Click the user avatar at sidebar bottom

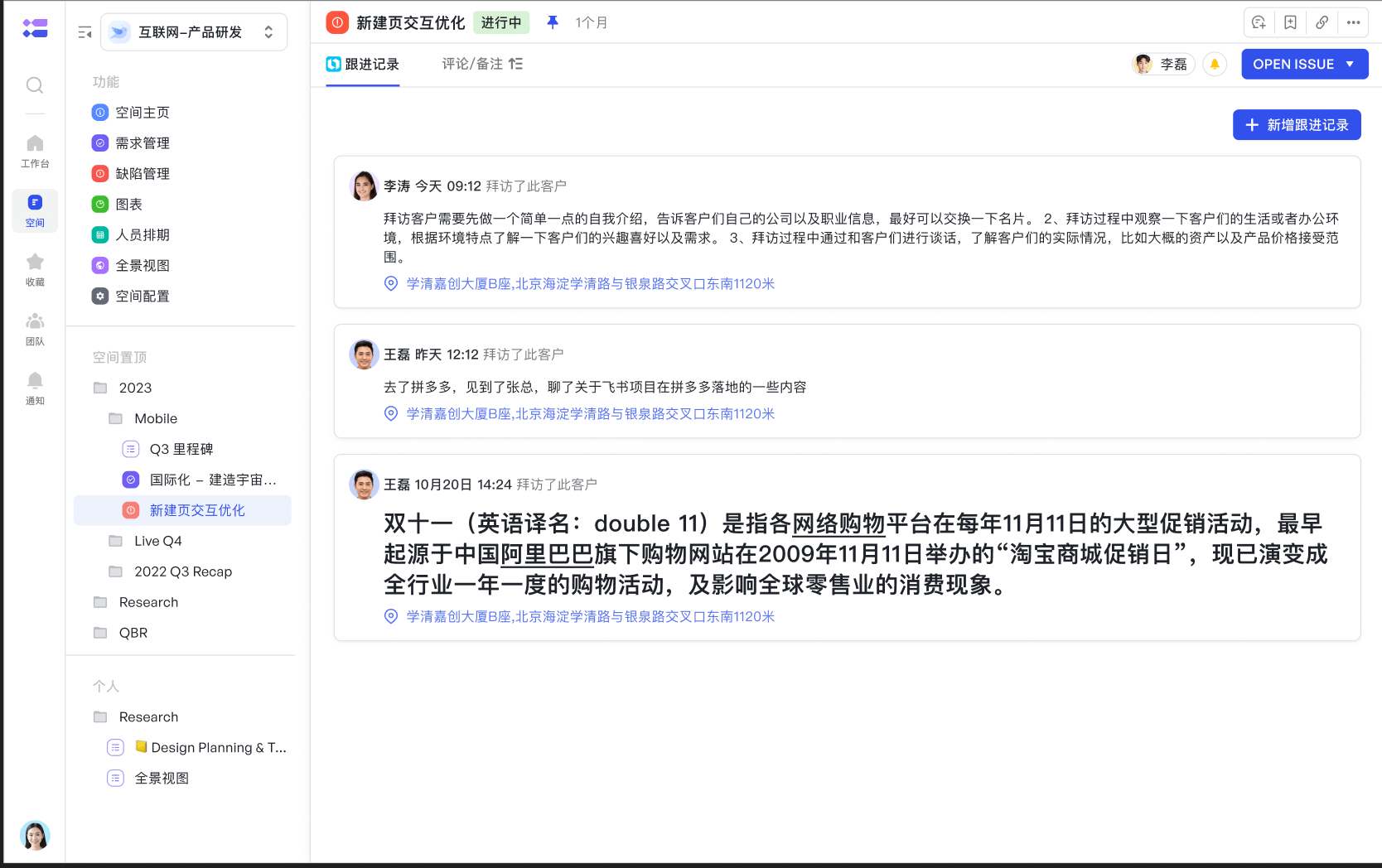tap(35, 835)
